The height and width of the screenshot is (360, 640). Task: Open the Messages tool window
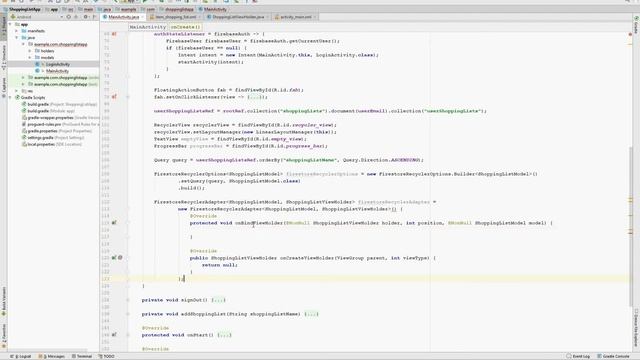click(x=51, y=356)
